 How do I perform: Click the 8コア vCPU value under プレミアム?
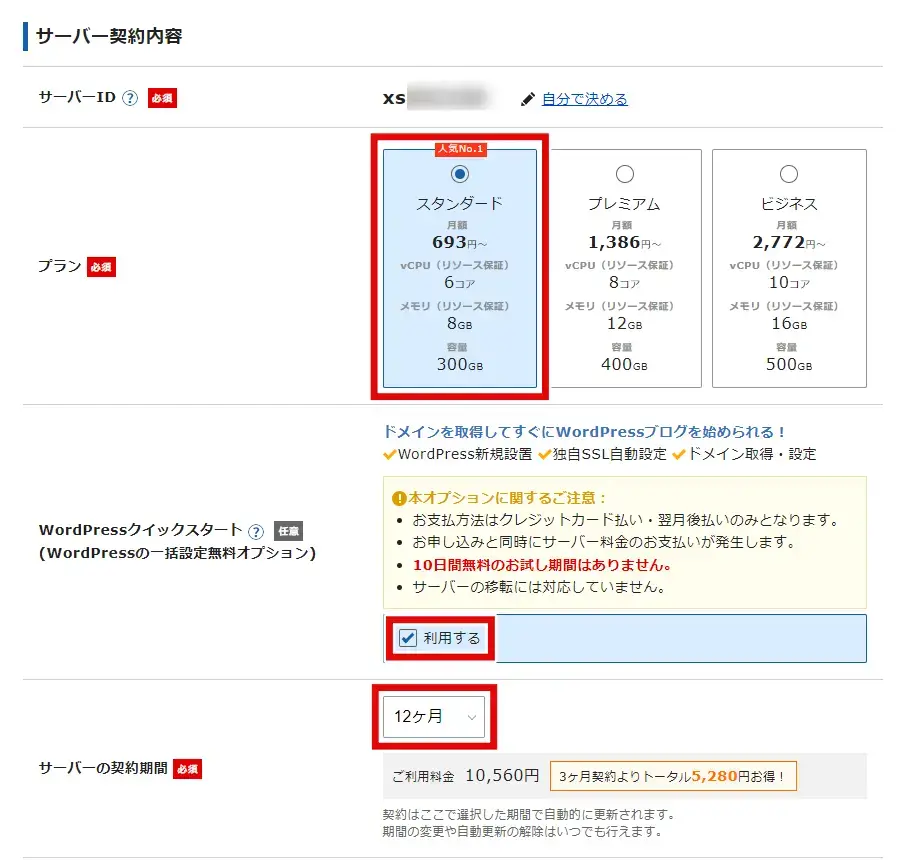pyautogui.click(x=624, y=282)
